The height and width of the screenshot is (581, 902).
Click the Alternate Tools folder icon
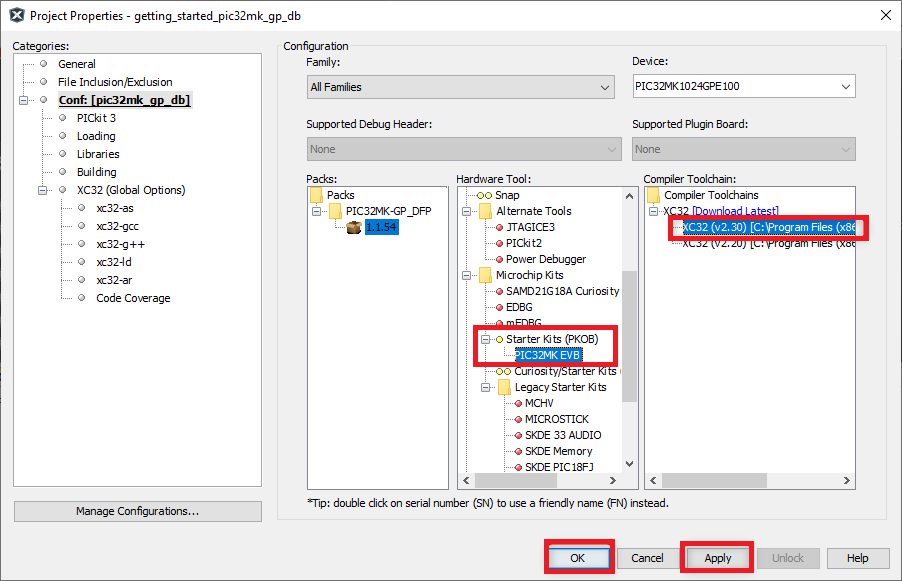coord(485,211)
